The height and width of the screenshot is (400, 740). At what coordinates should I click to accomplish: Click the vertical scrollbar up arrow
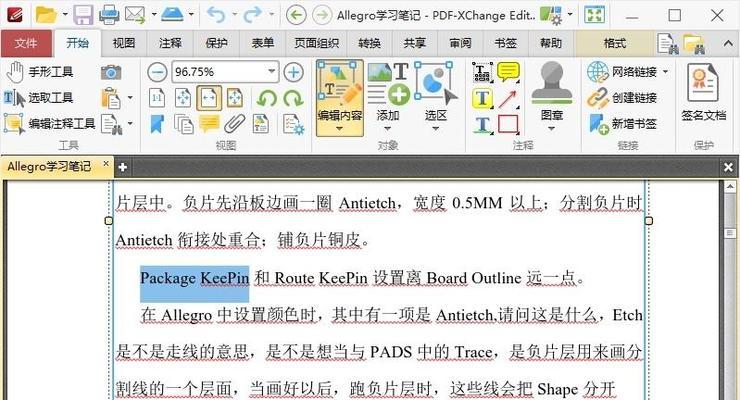click(730, 187)
